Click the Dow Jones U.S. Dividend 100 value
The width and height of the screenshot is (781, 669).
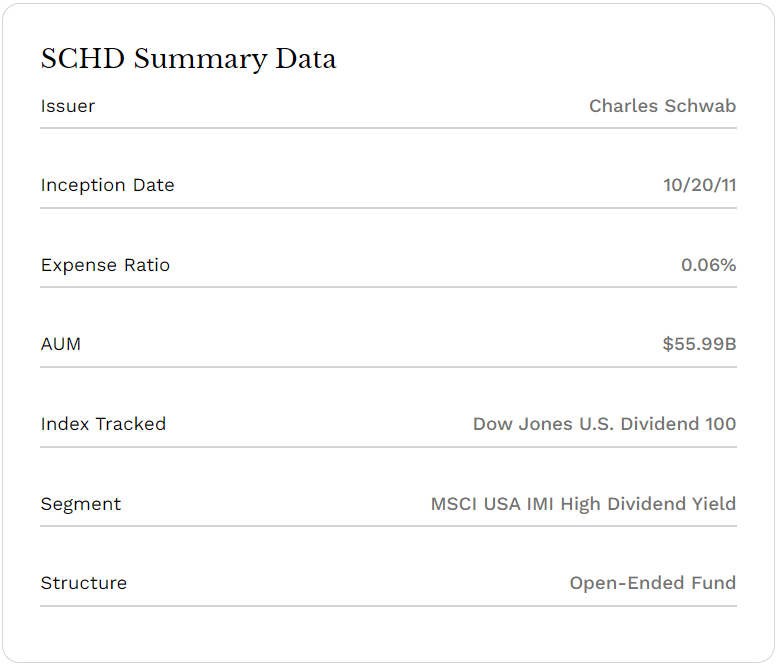(605, 424)
